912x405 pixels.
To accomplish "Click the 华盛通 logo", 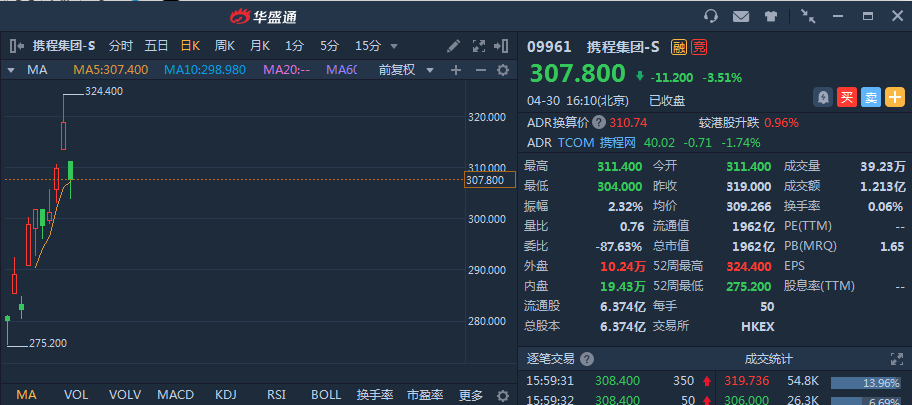I will tap(263, 17).
